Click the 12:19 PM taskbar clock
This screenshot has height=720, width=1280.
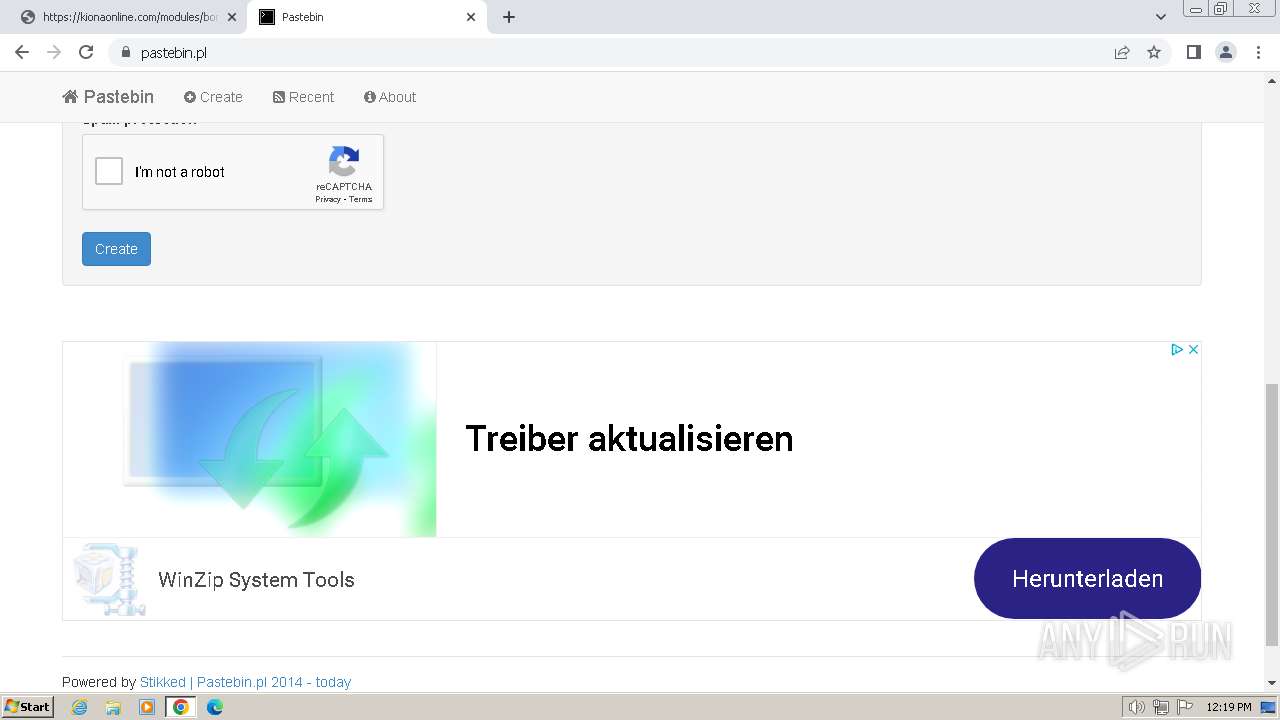[1229, 707]
